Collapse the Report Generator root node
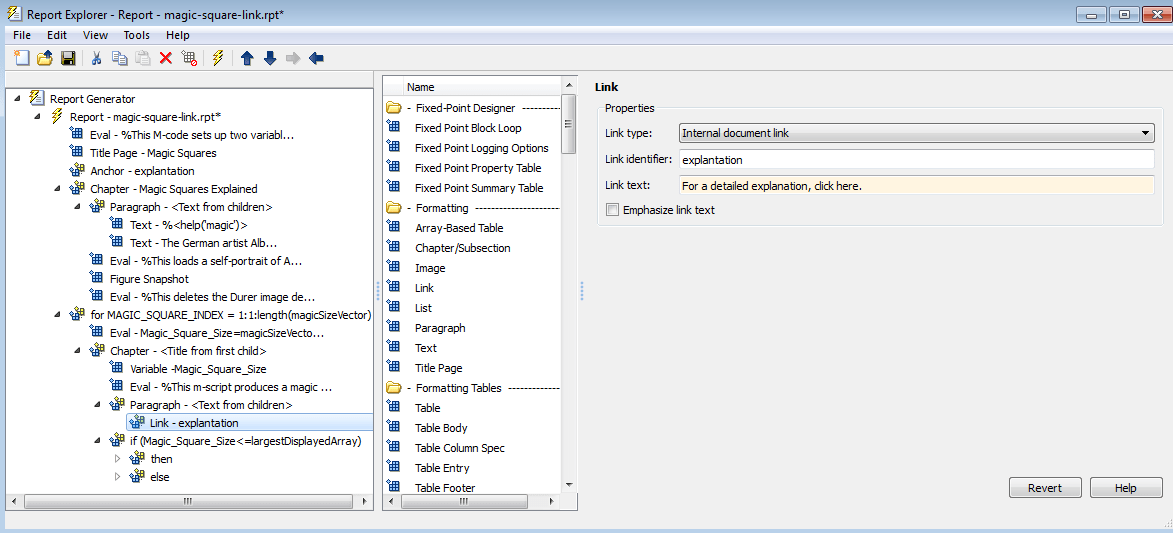This screenshot has height=533, width=1173. click(x=18, y=98)
